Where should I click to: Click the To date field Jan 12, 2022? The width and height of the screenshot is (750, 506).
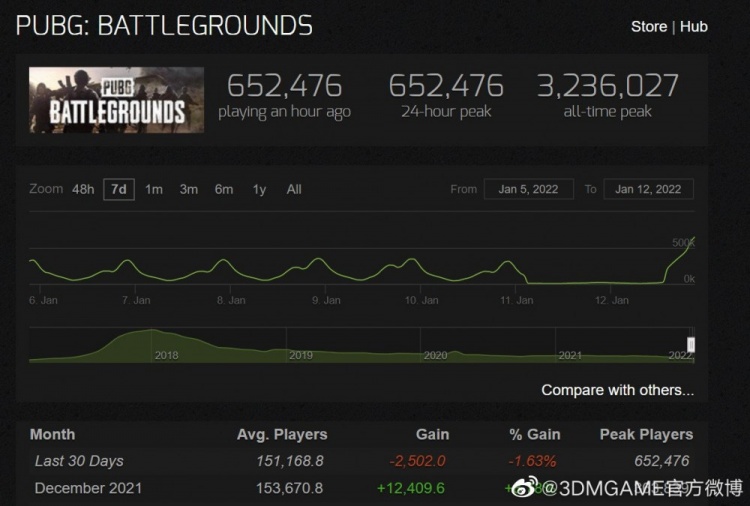648,189
